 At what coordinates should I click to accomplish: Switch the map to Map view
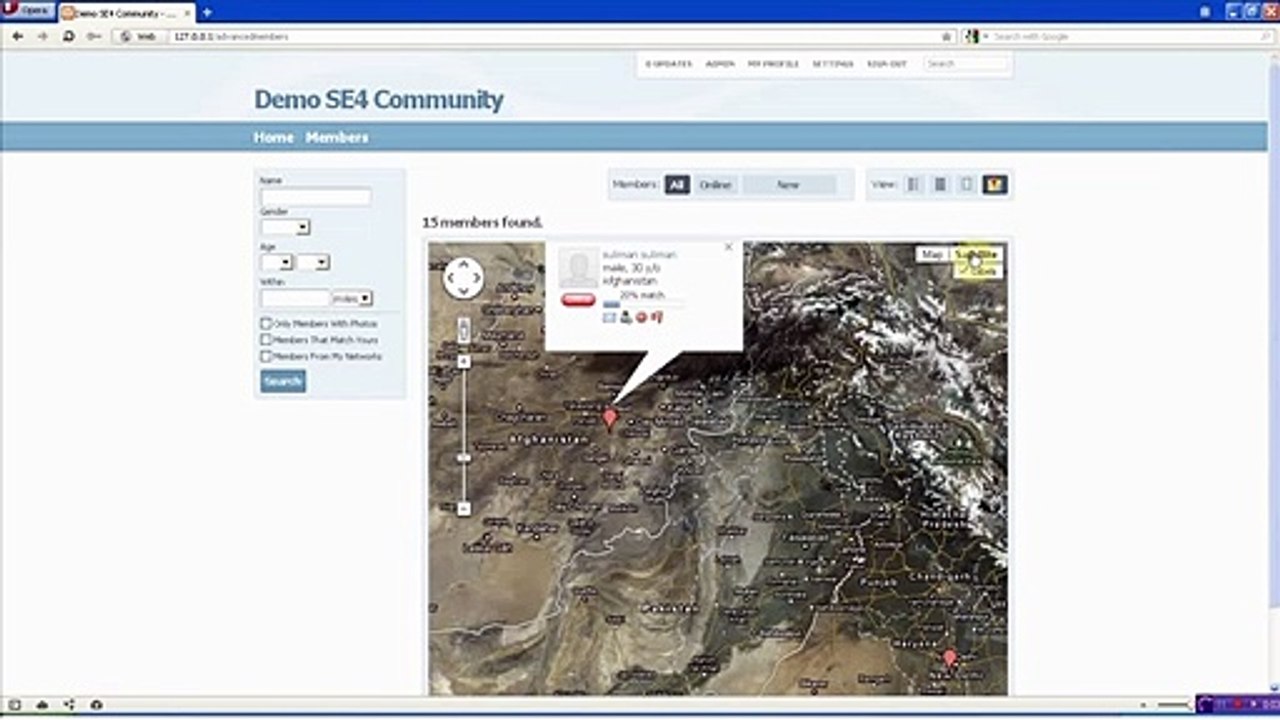(x=932, y=255)
